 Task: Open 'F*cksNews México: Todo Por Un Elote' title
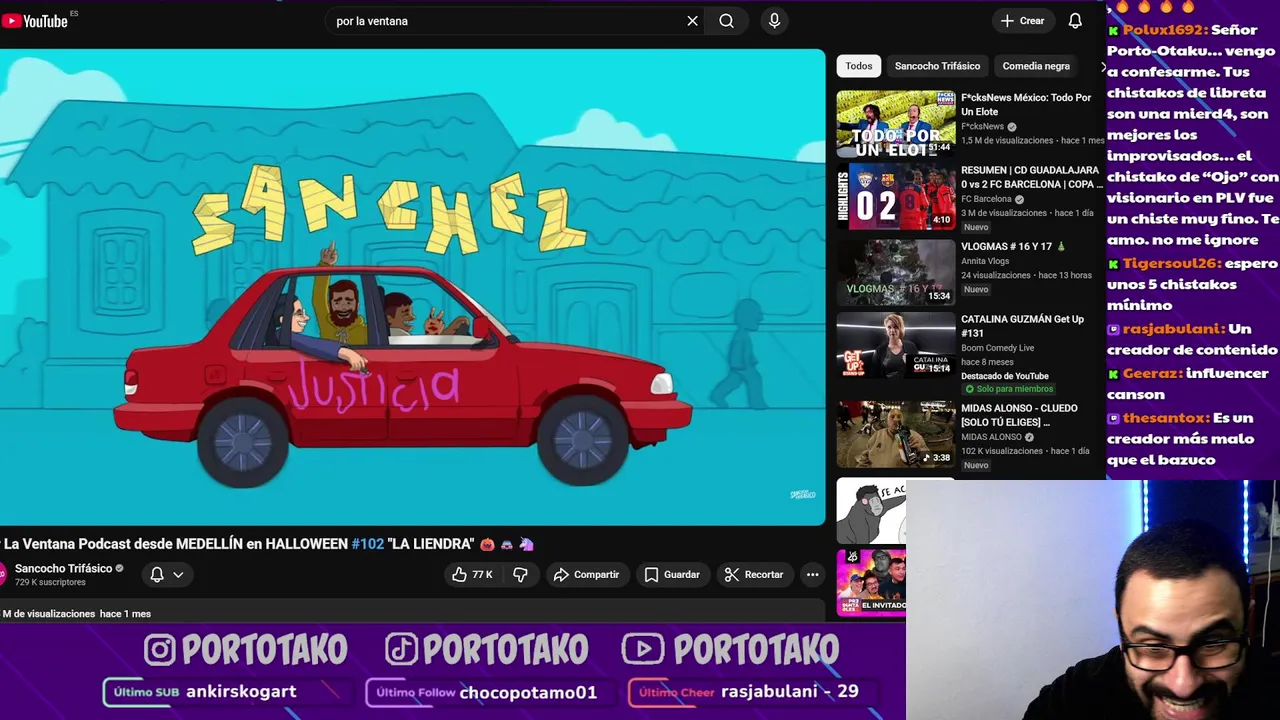tap(1026, 105)
